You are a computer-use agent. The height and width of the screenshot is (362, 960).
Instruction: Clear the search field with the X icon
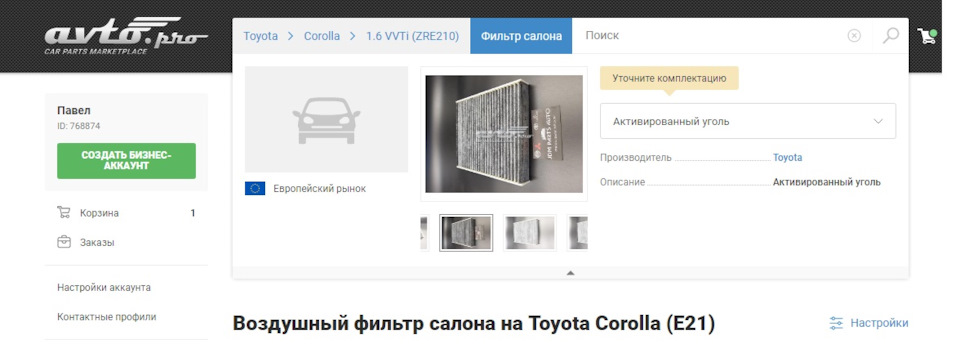853,36
